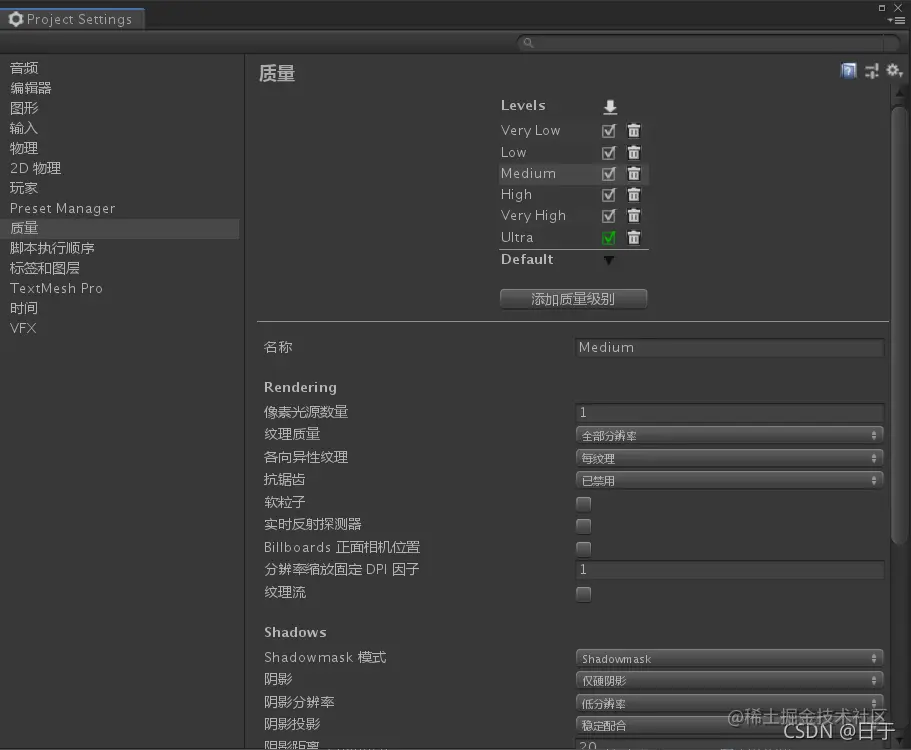Open the 纹理质量 dropdown

[x=729, y=435]
